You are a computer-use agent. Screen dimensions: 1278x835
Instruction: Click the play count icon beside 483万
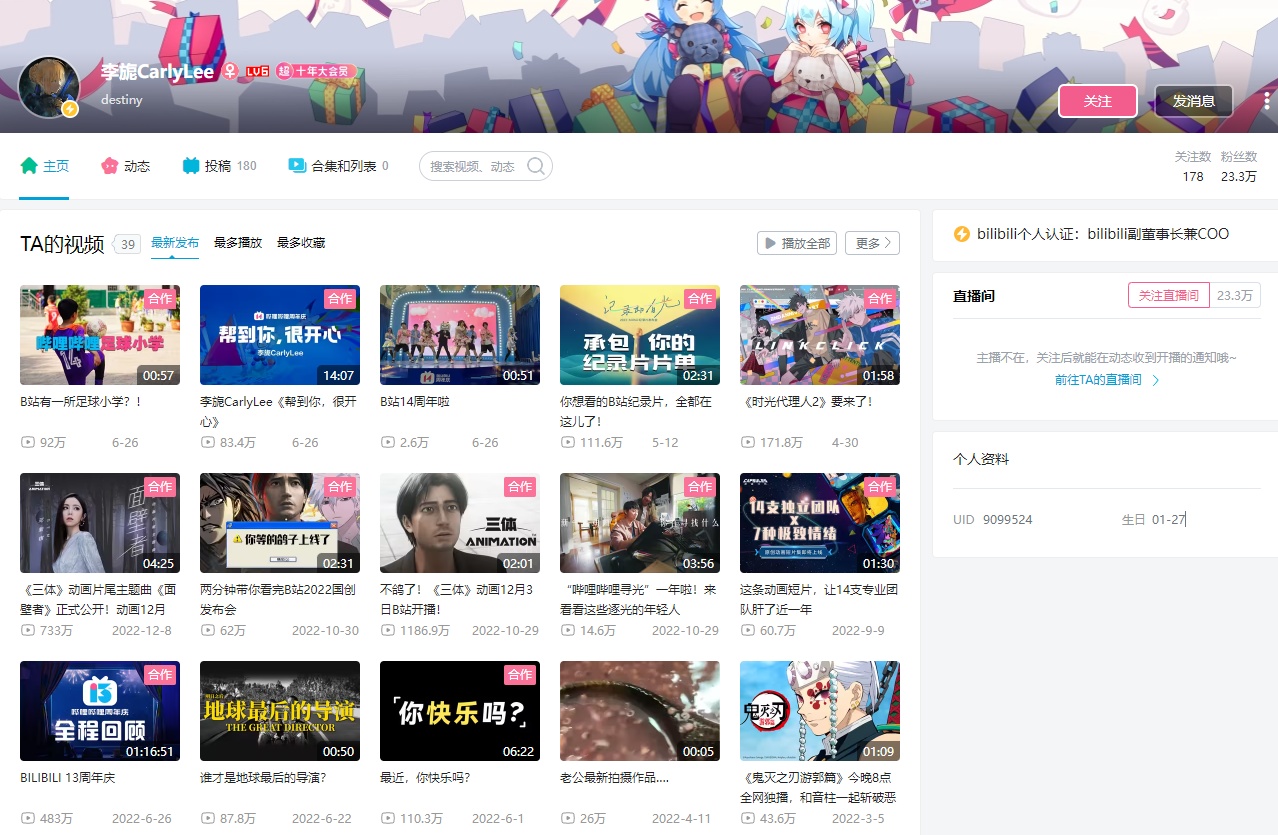tap(27, 818)
